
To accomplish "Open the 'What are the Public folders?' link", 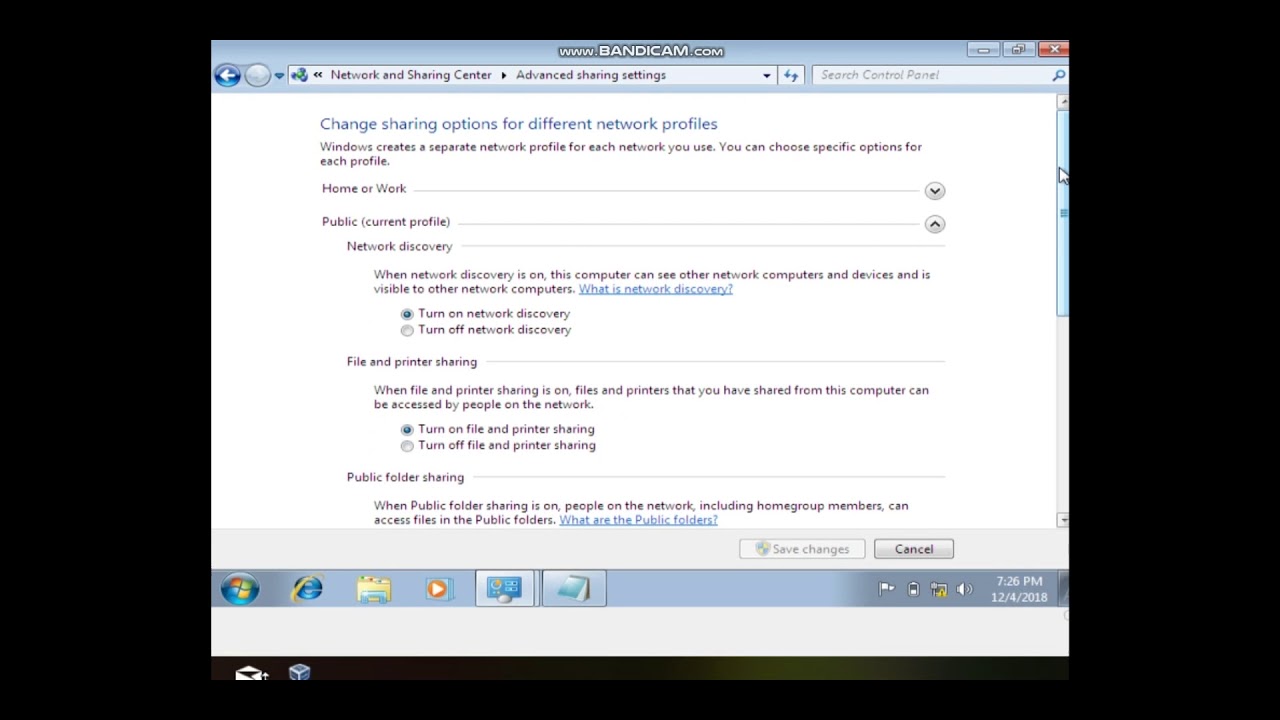I will point(638,520).
